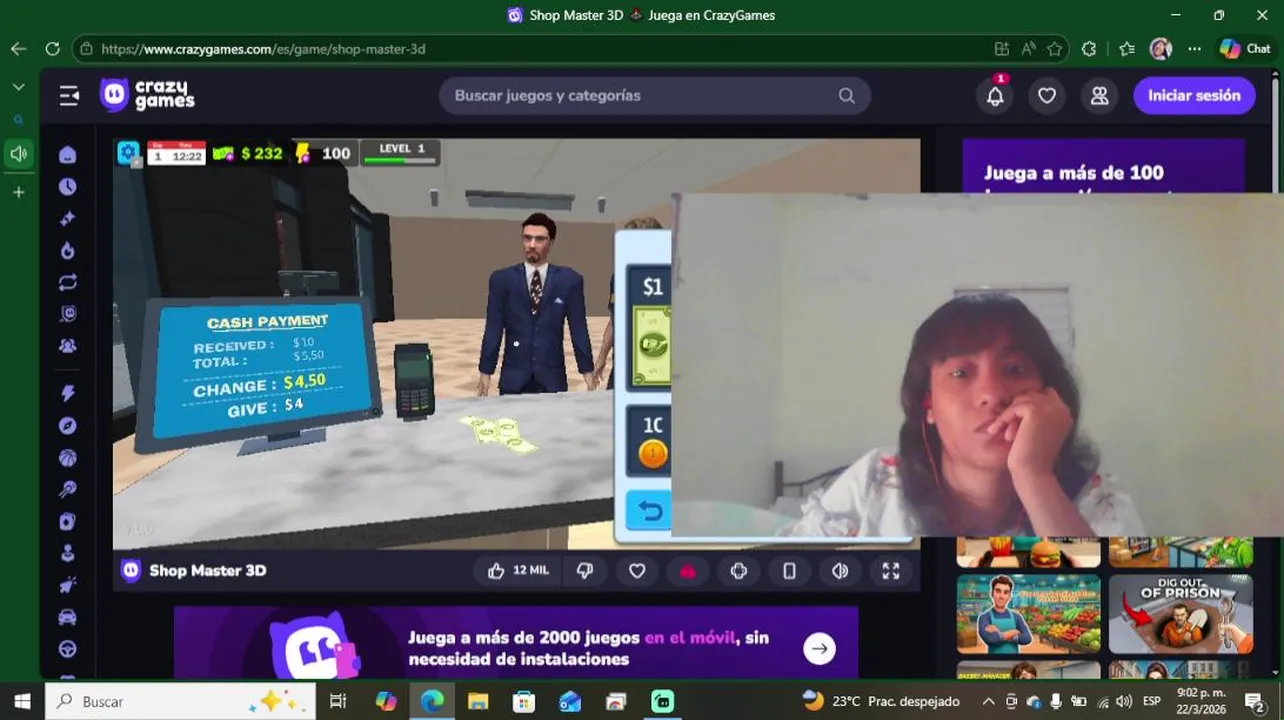Image resolution: width=1284 pixels, height=720 pixels.
Task: Click the search magnifier icon
Action: (847, 96)
